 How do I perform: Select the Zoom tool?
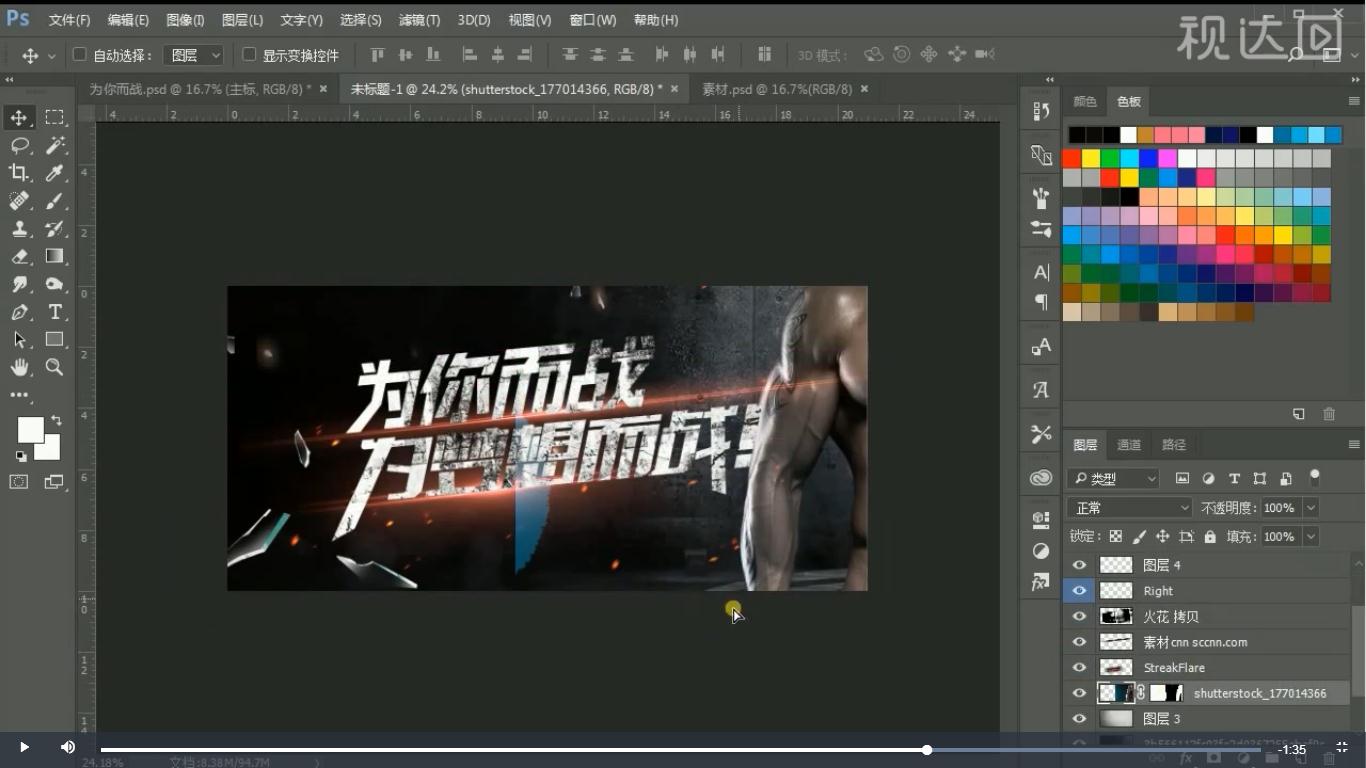click(x=54, y=367)
